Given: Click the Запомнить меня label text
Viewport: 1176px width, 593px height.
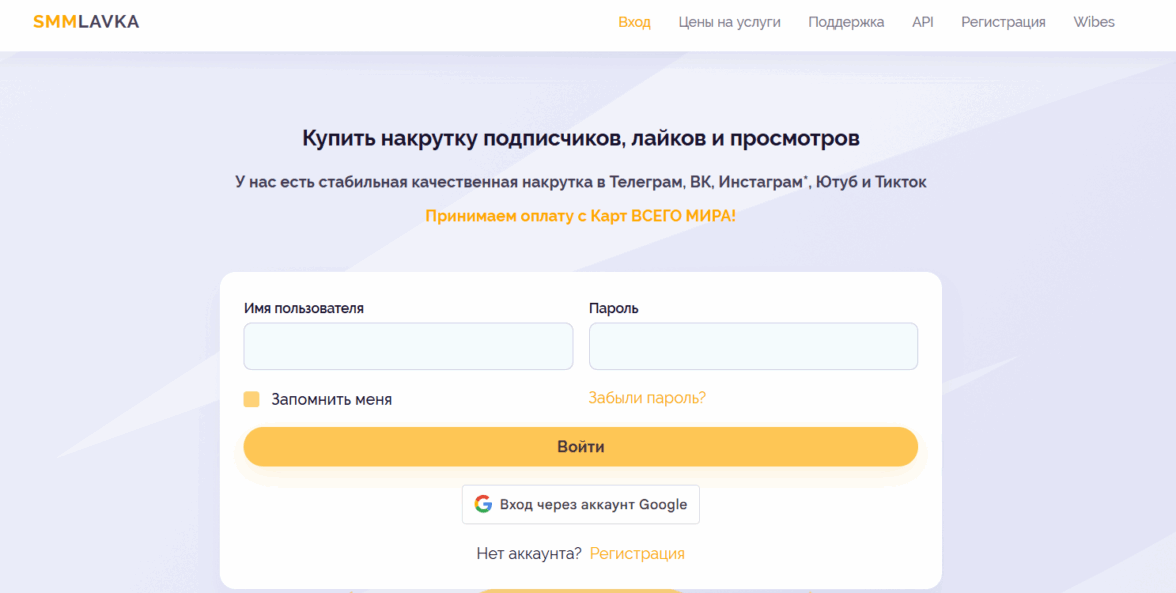Looking at the screenshot, I should point(331,399).
